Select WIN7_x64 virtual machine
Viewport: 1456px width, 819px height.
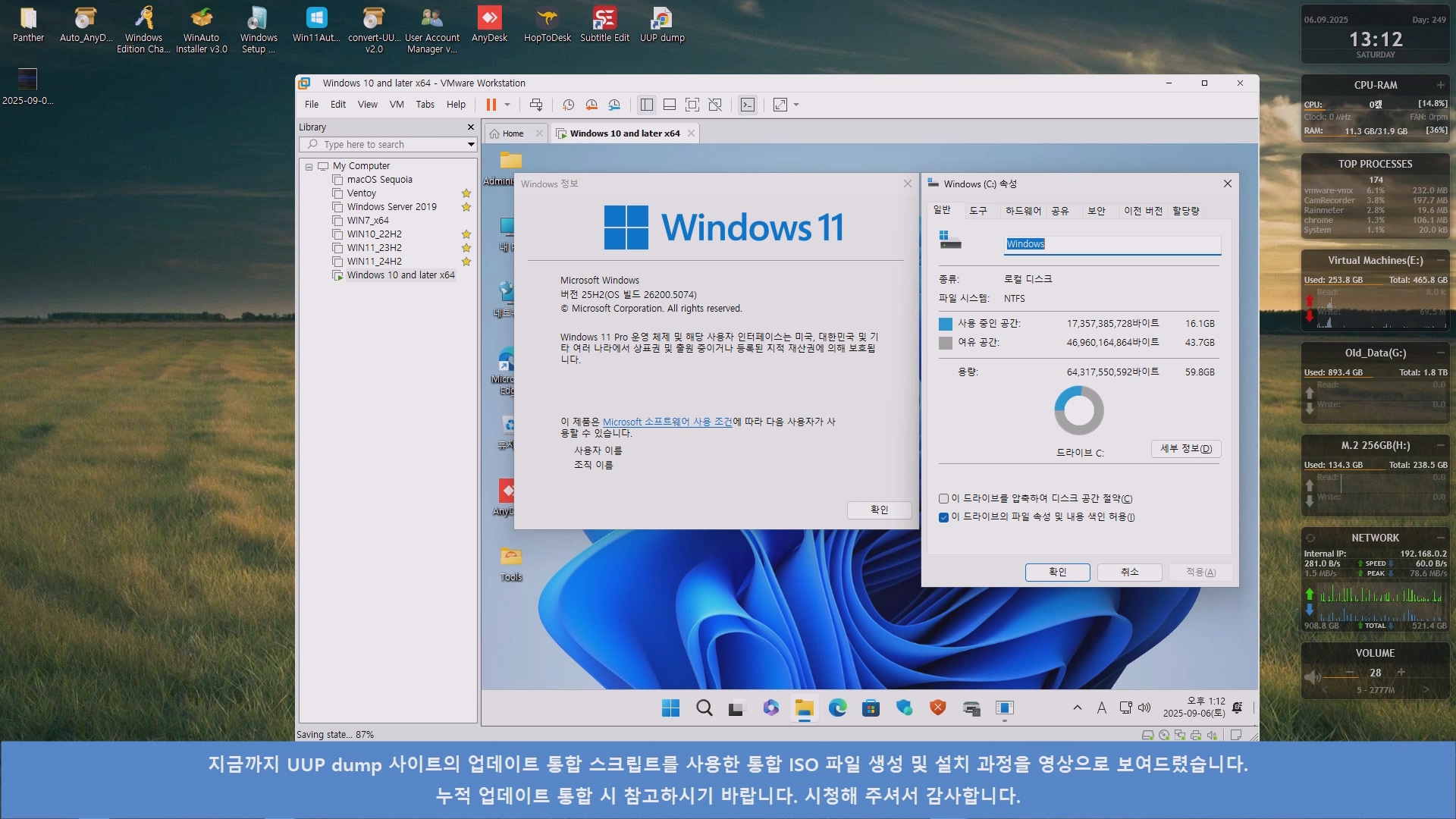[368, 221]
